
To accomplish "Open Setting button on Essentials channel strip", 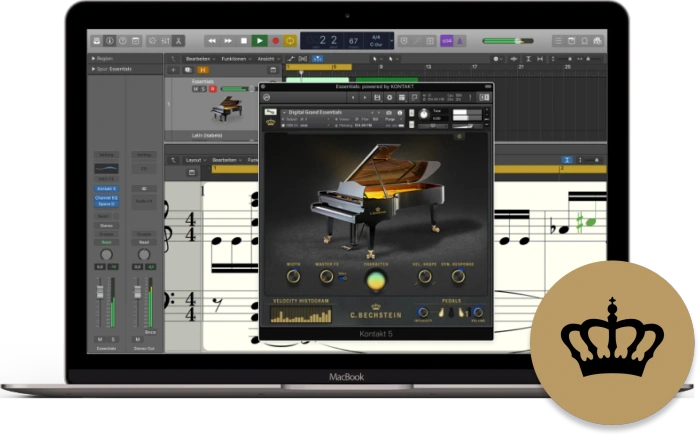I will coord(106,155).
